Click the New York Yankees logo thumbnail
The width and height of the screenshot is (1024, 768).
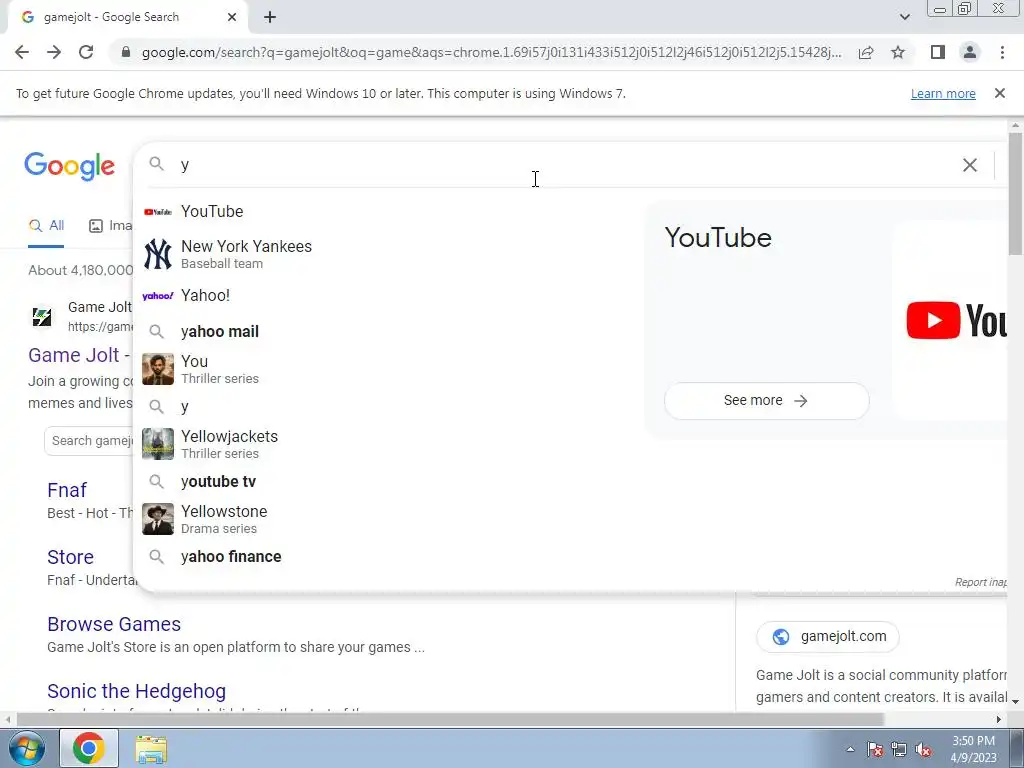tap(157, 254)
